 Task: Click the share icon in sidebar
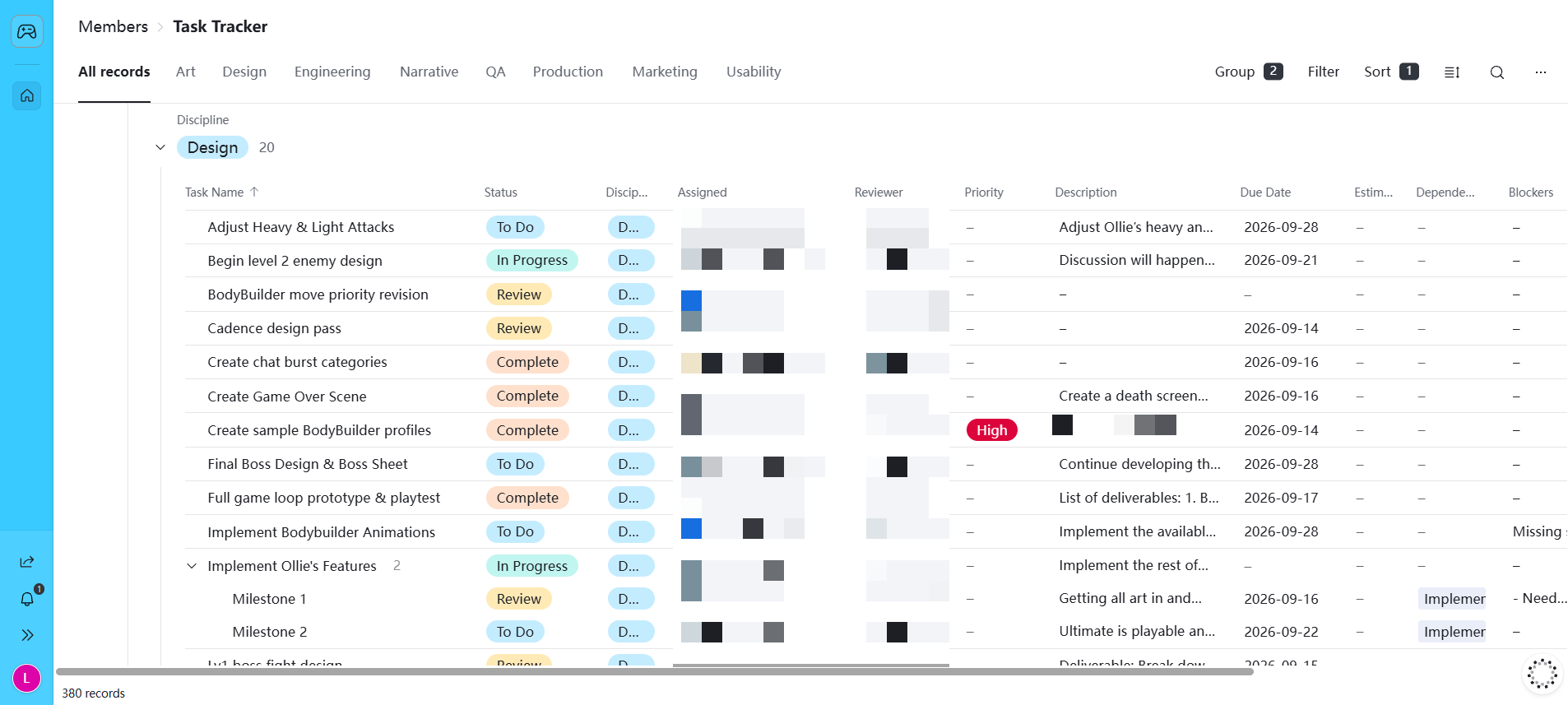(27, 562)
